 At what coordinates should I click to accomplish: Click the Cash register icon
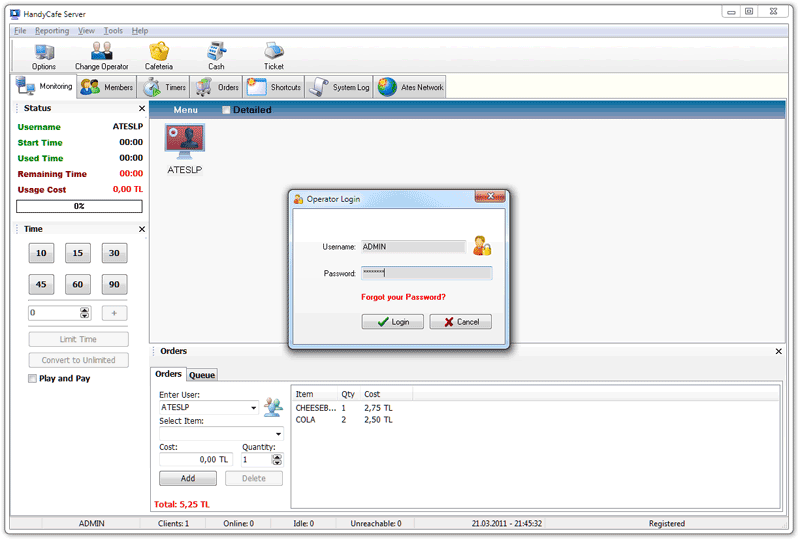tap(216, 53)
